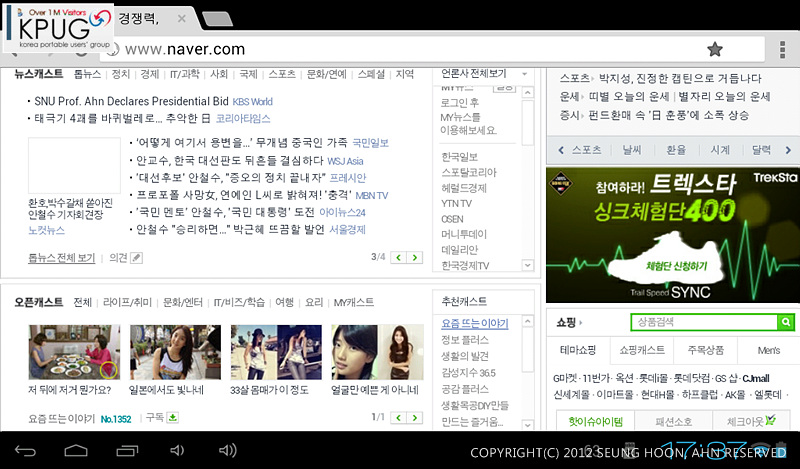Click the 구독 download icon

tap(172, 417)
